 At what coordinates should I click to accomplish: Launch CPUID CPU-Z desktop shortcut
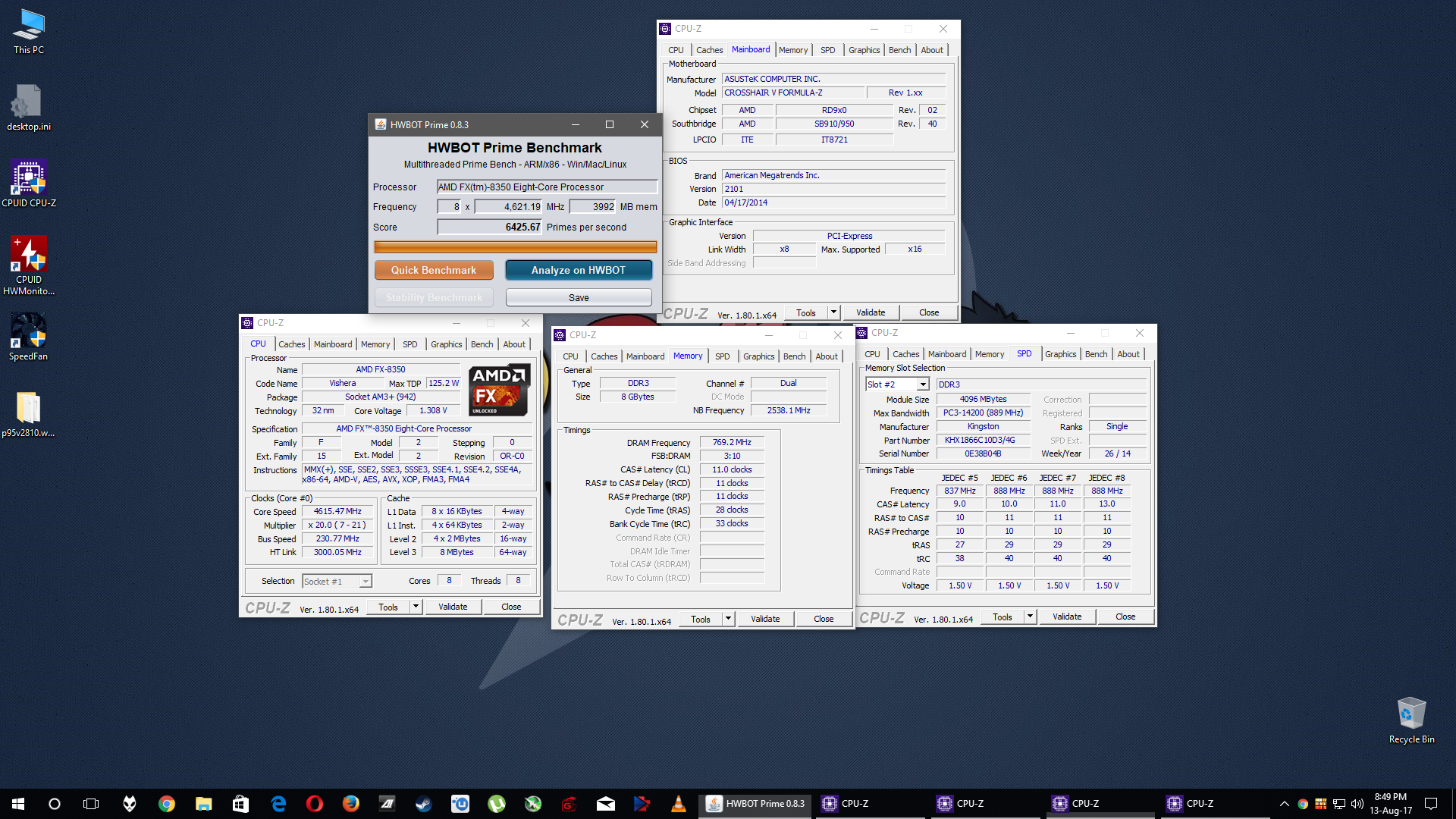tap(29, 184)
